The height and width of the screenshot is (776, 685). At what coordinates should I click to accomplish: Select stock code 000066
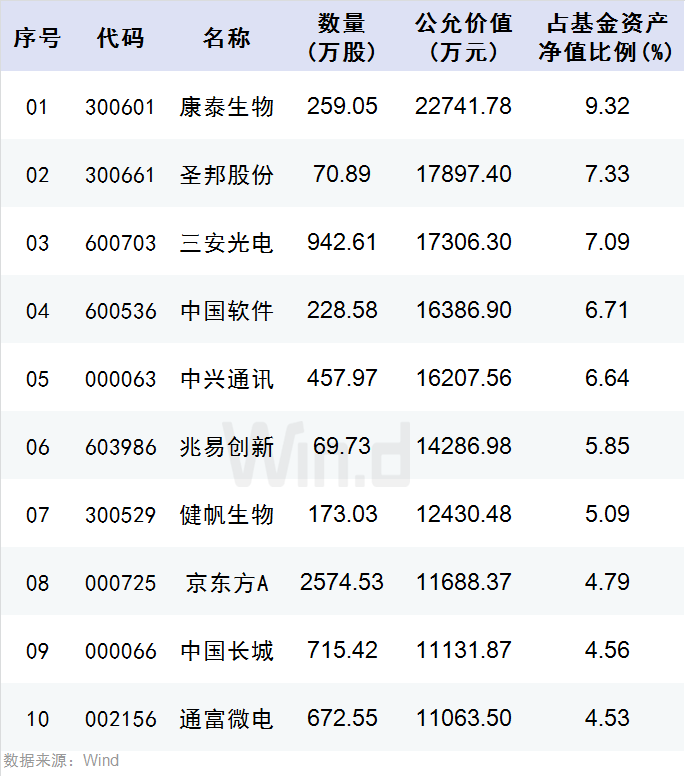point(120,651)
